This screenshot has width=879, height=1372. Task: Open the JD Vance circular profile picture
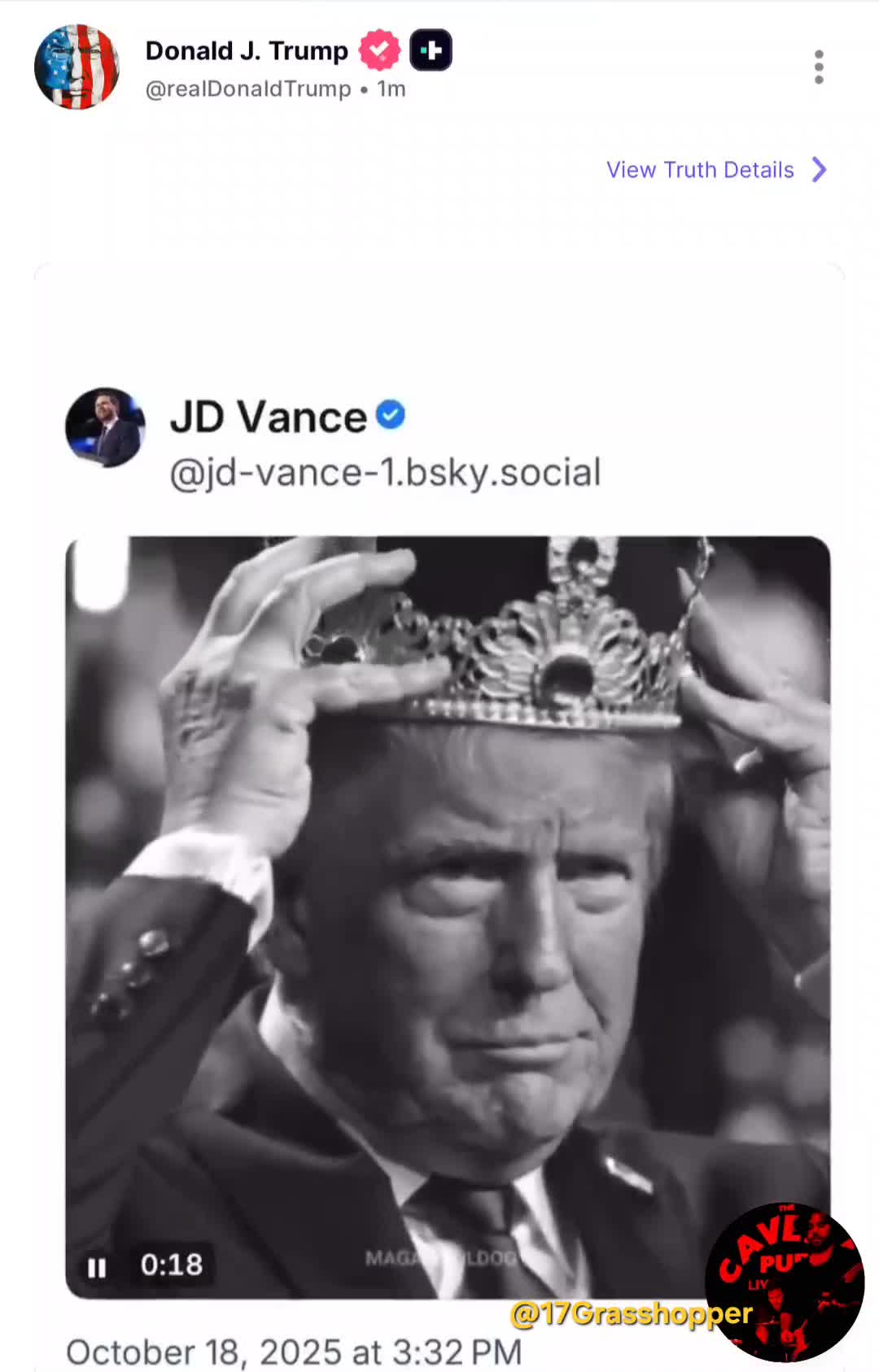click(x=105, y=427)
